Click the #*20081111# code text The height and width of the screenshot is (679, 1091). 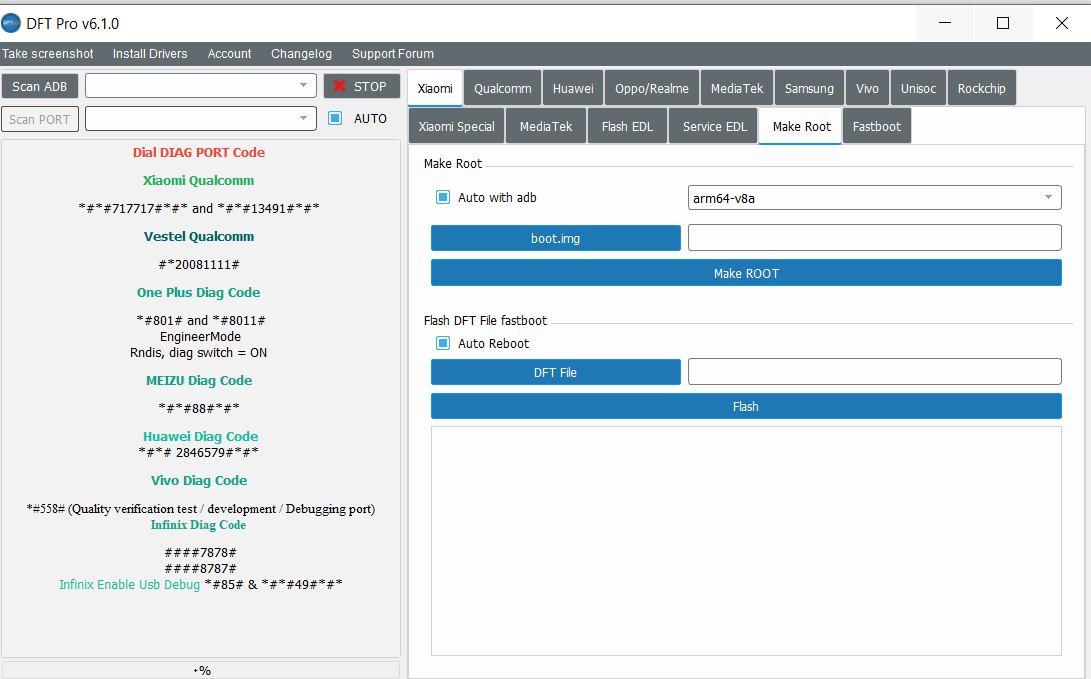199,264
